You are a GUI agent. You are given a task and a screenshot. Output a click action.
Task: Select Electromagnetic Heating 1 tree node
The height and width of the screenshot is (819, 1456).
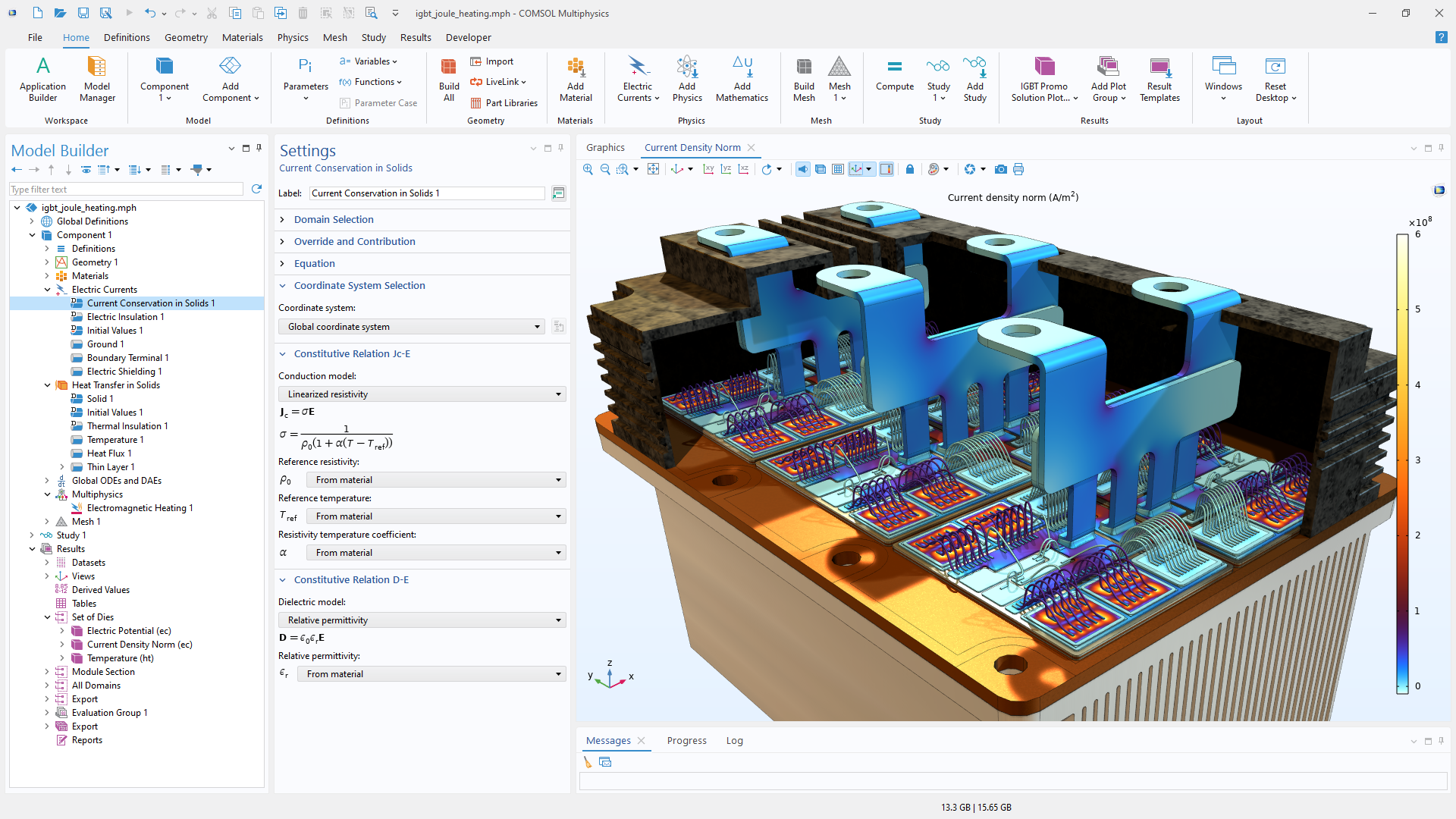140,508
